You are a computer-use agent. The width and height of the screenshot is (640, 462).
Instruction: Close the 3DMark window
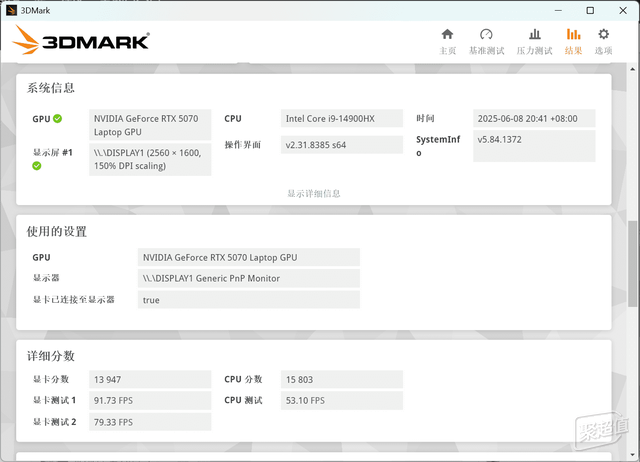click(623, 11)
